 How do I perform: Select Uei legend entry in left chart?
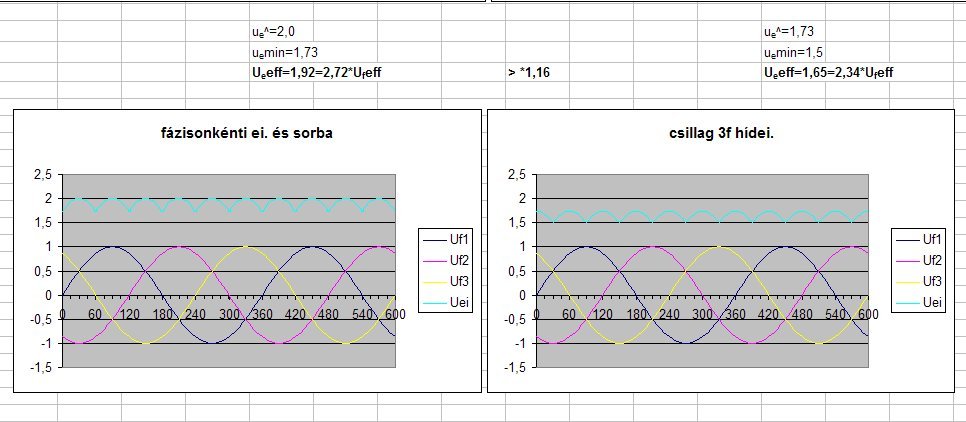[x=445, y=302]
